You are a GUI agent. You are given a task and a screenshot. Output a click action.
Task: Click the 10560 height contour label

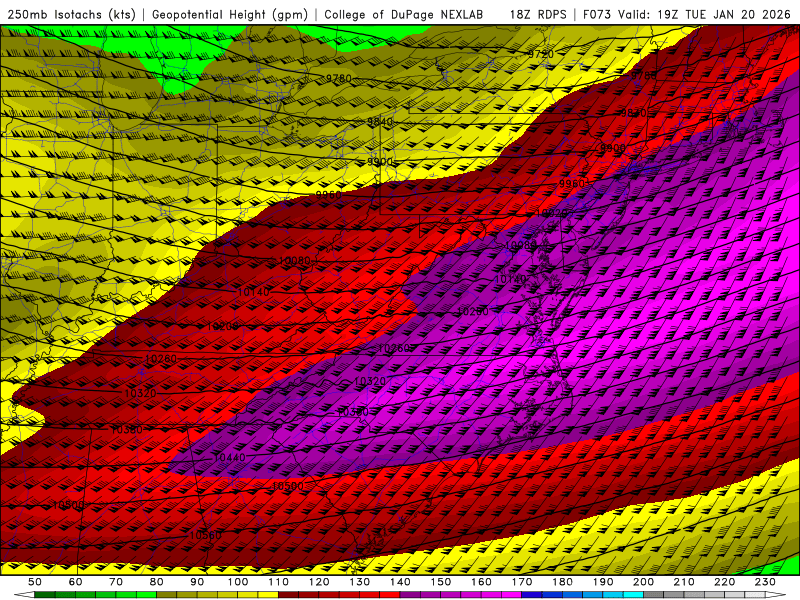[x=206, y=535]
